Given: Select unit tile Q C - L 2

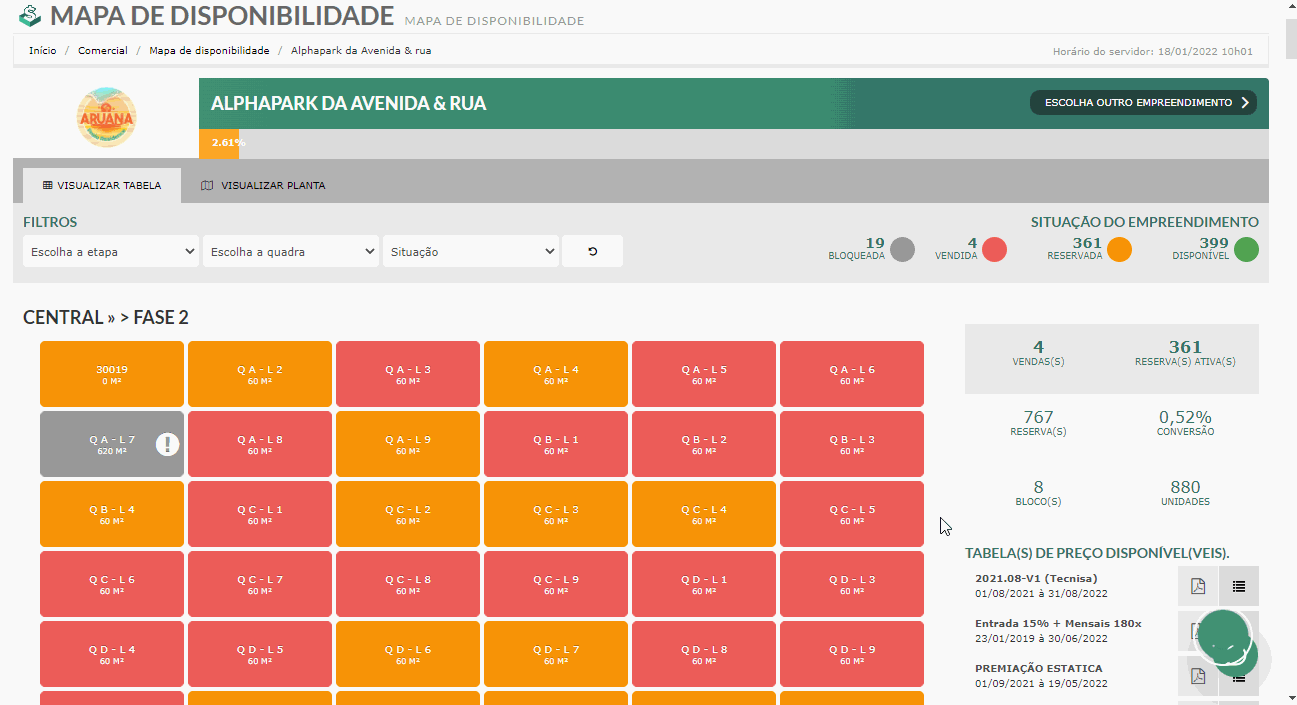Looking at the screenshot, I should coord(408,514).
